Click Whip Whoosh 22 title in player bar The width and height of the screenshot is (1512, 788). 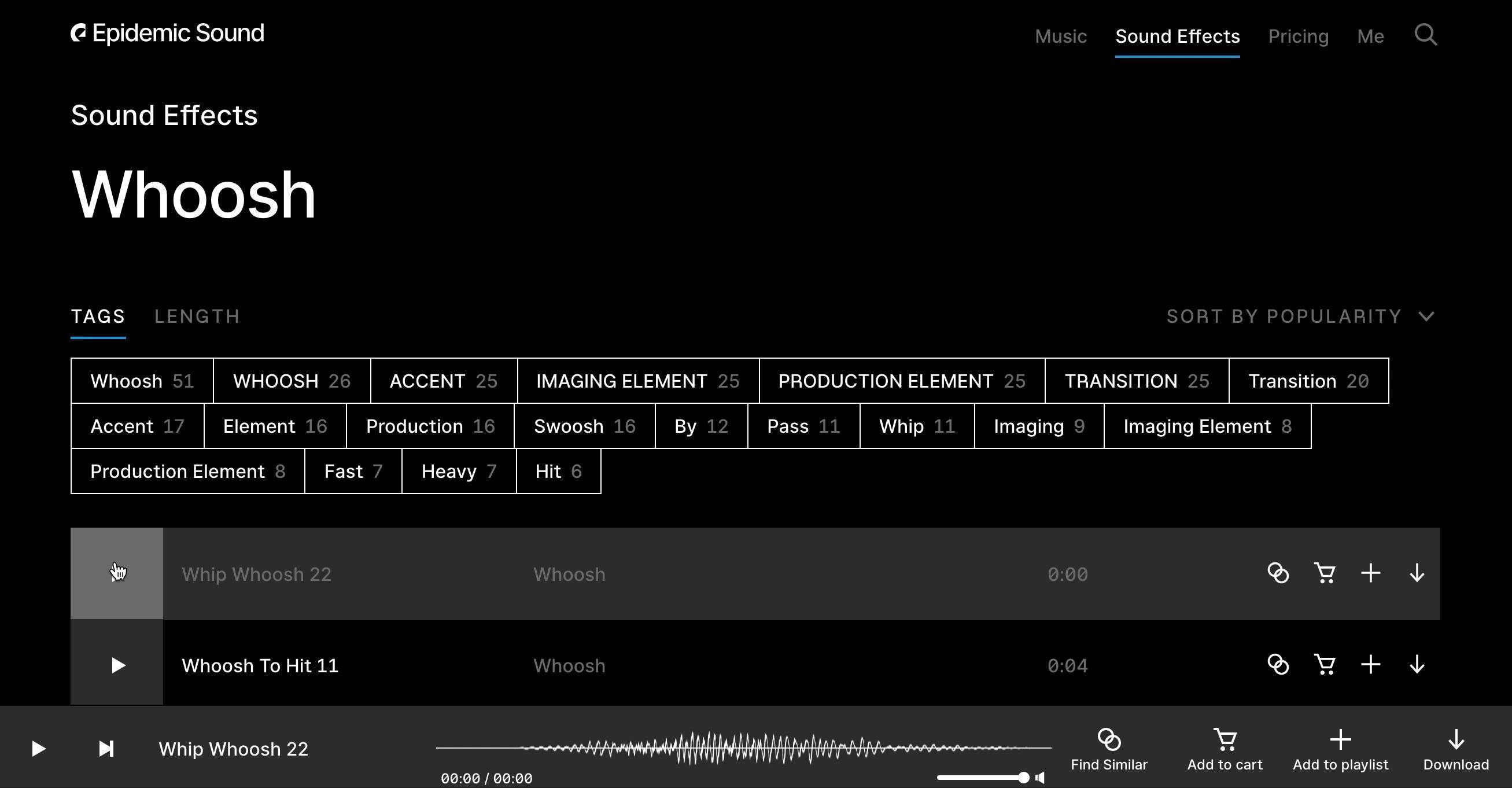tap(233, 749)
